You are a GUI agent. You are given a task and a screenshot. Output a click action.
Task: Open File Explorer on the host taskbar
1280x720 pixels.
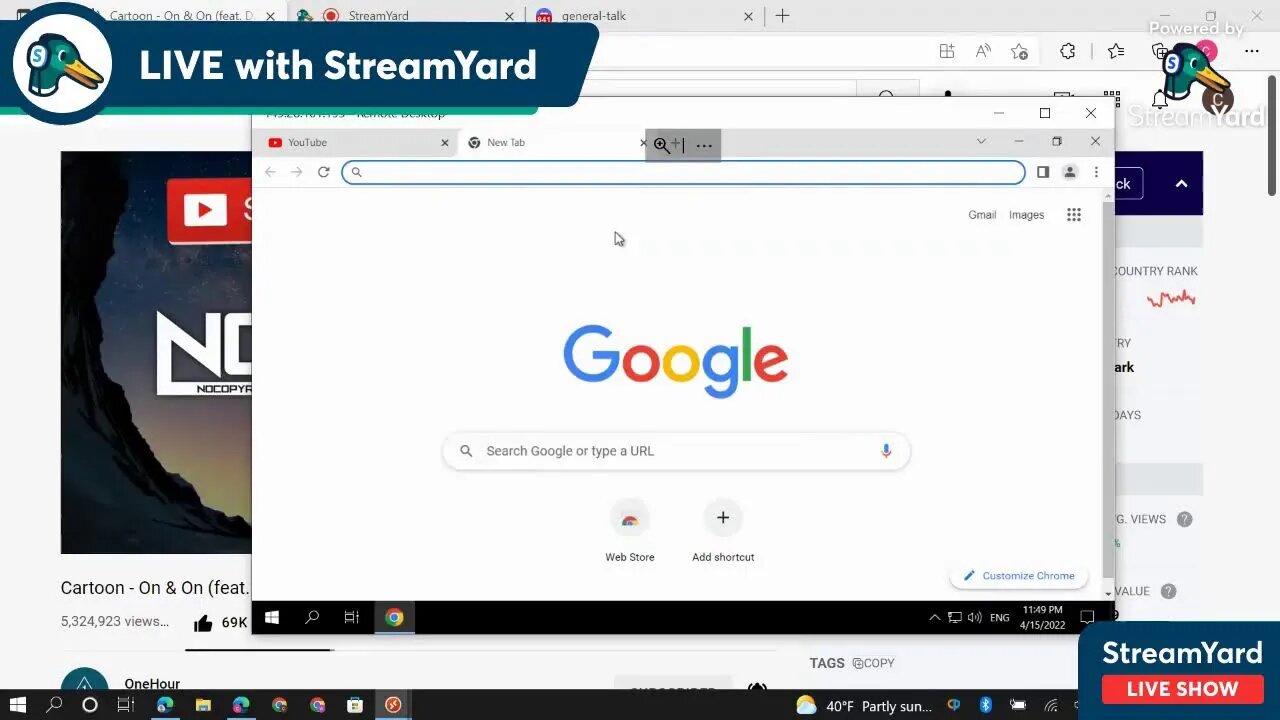pos(203,705)
